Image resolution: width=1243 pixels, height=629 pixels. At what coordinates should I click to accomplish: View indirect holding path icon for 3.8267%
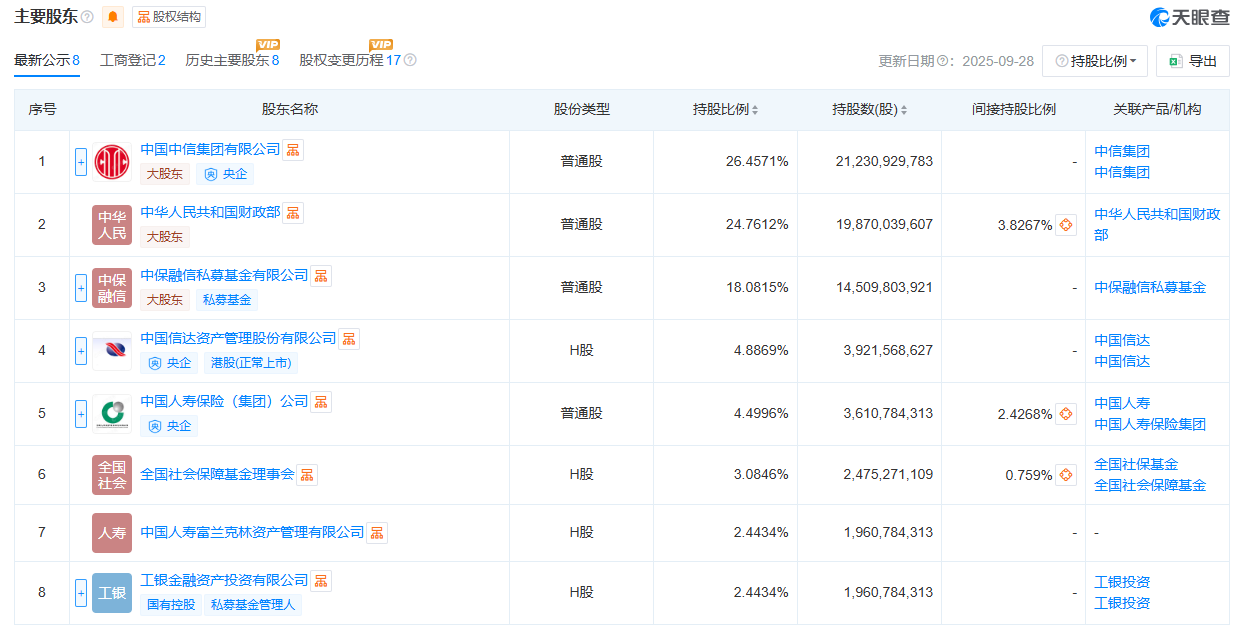pyautogui.click(x=1066, y=225)
